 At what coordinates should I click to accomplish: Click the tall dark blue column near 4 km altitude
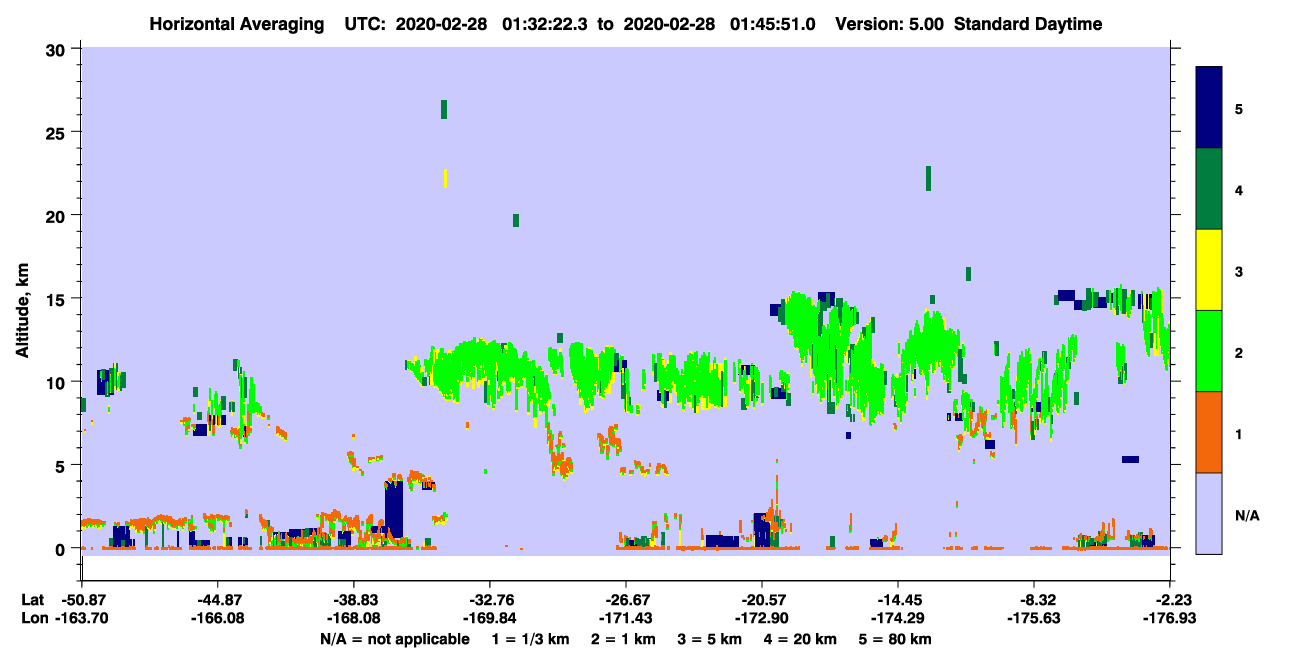(x=394, y=511)
